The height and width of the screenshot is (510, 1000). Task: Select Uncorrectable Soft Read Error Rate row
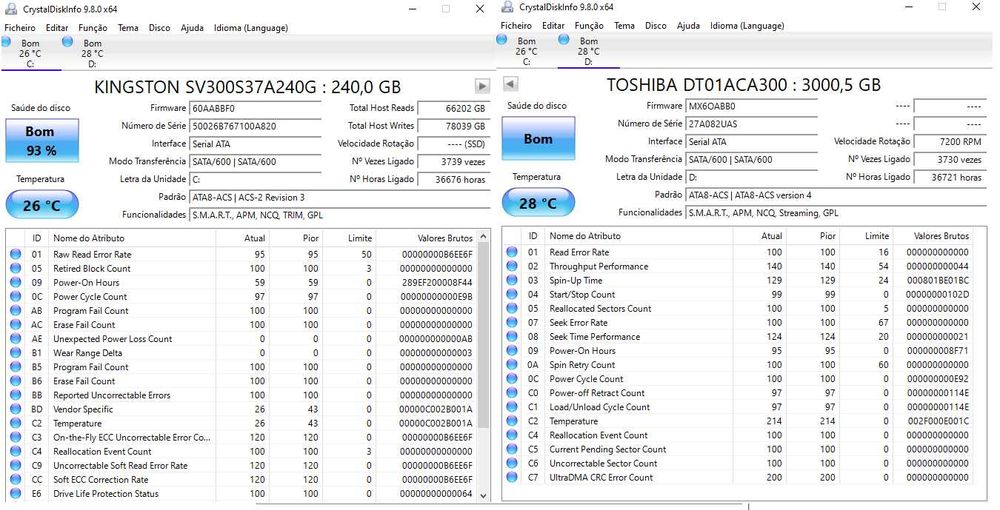(242, 465)
